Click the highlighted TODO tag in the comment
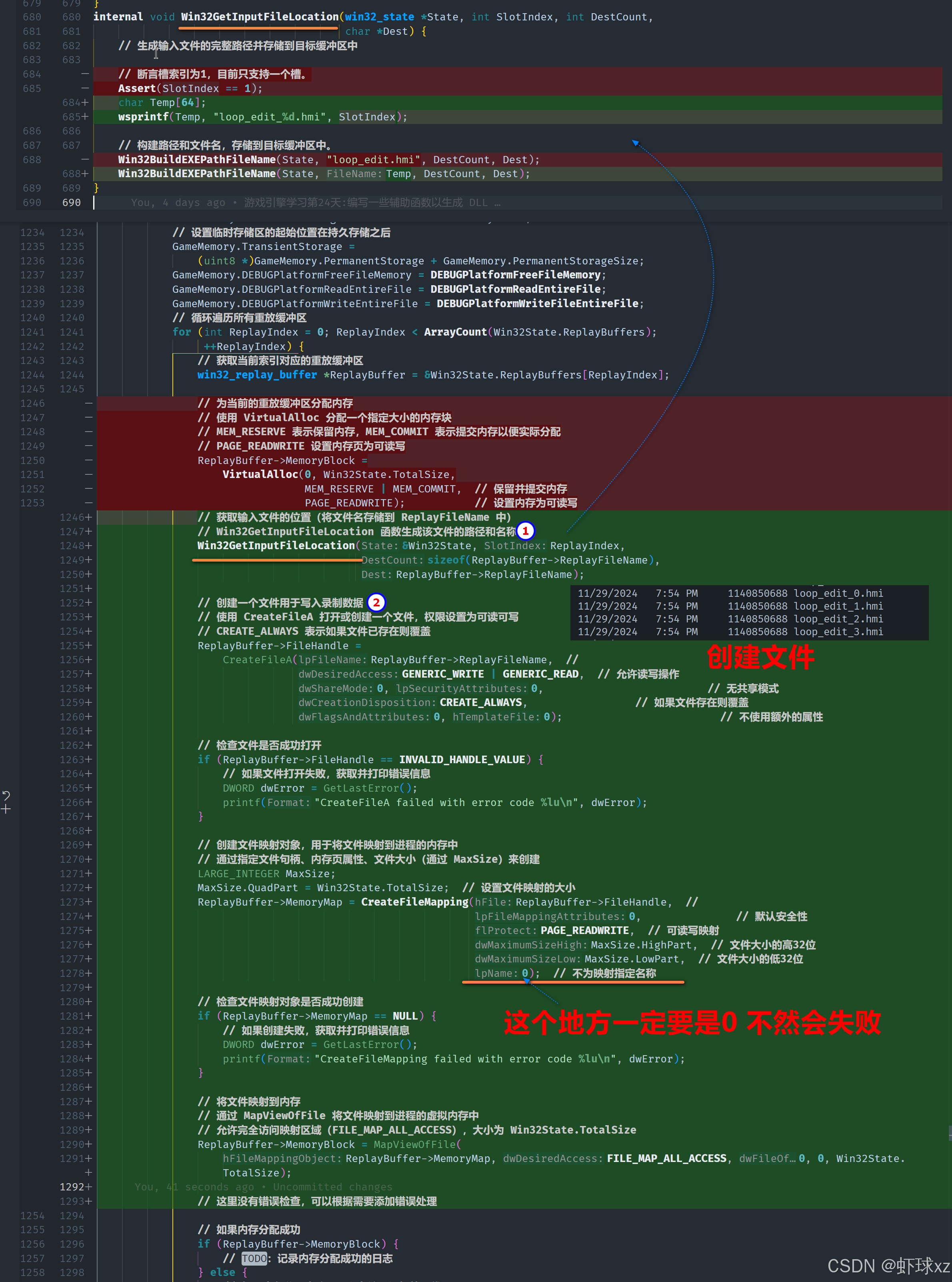Screen dimensions: 952x1282 254,1258
